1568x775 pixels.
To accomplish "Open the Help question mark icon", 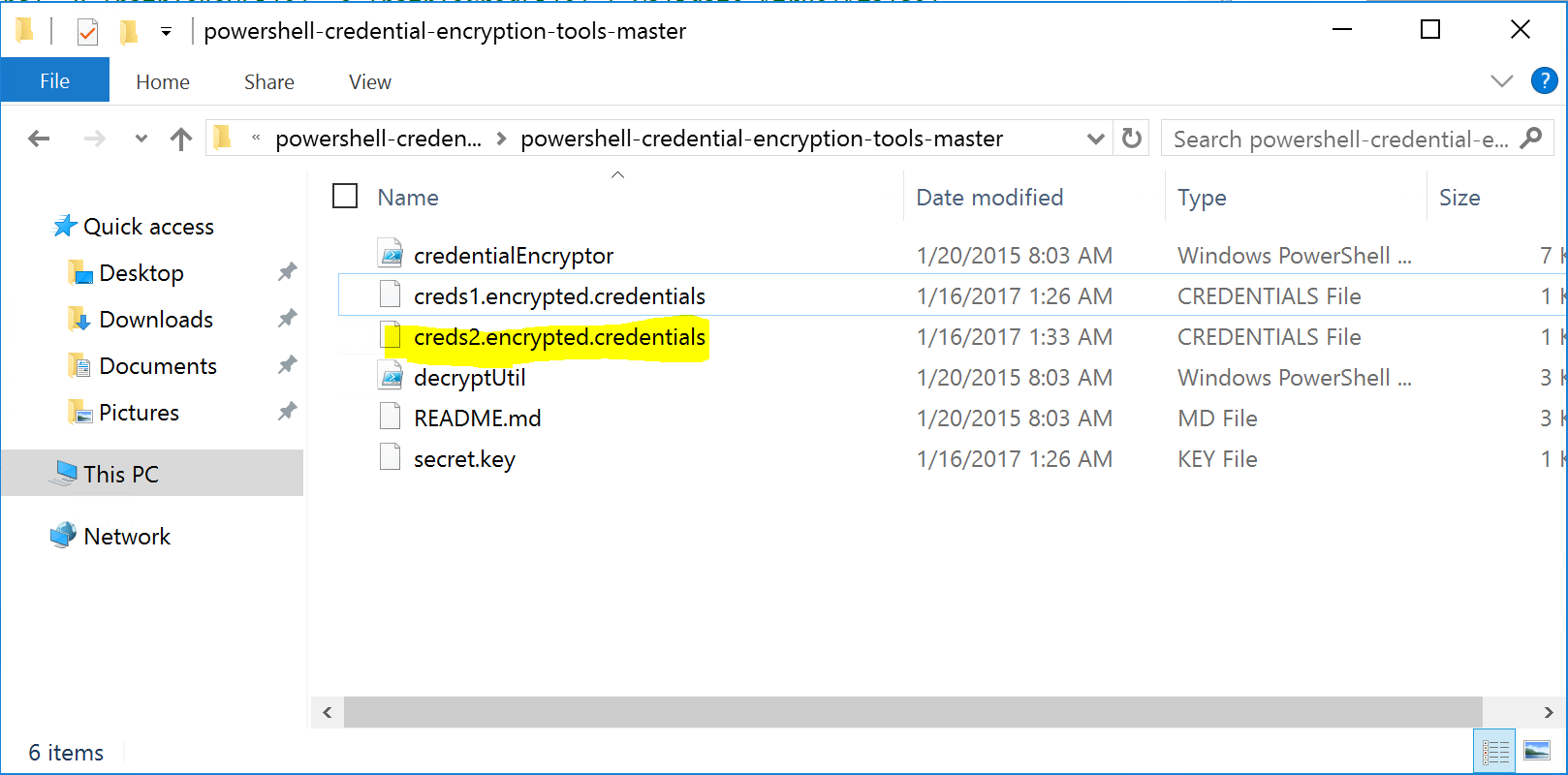I will 1544,81.
